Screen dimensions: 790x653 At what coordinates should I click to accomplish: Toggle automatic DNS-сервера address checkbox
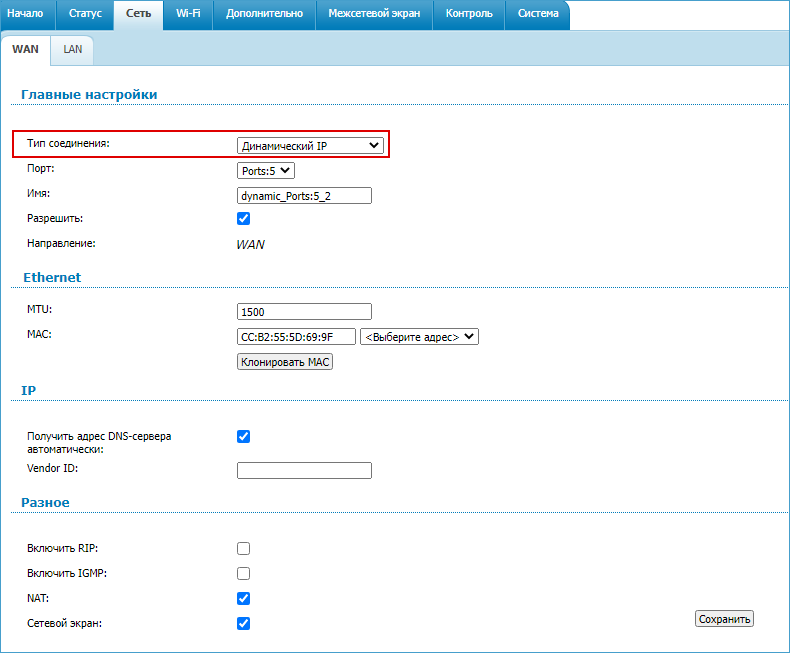tap(243, 436)
